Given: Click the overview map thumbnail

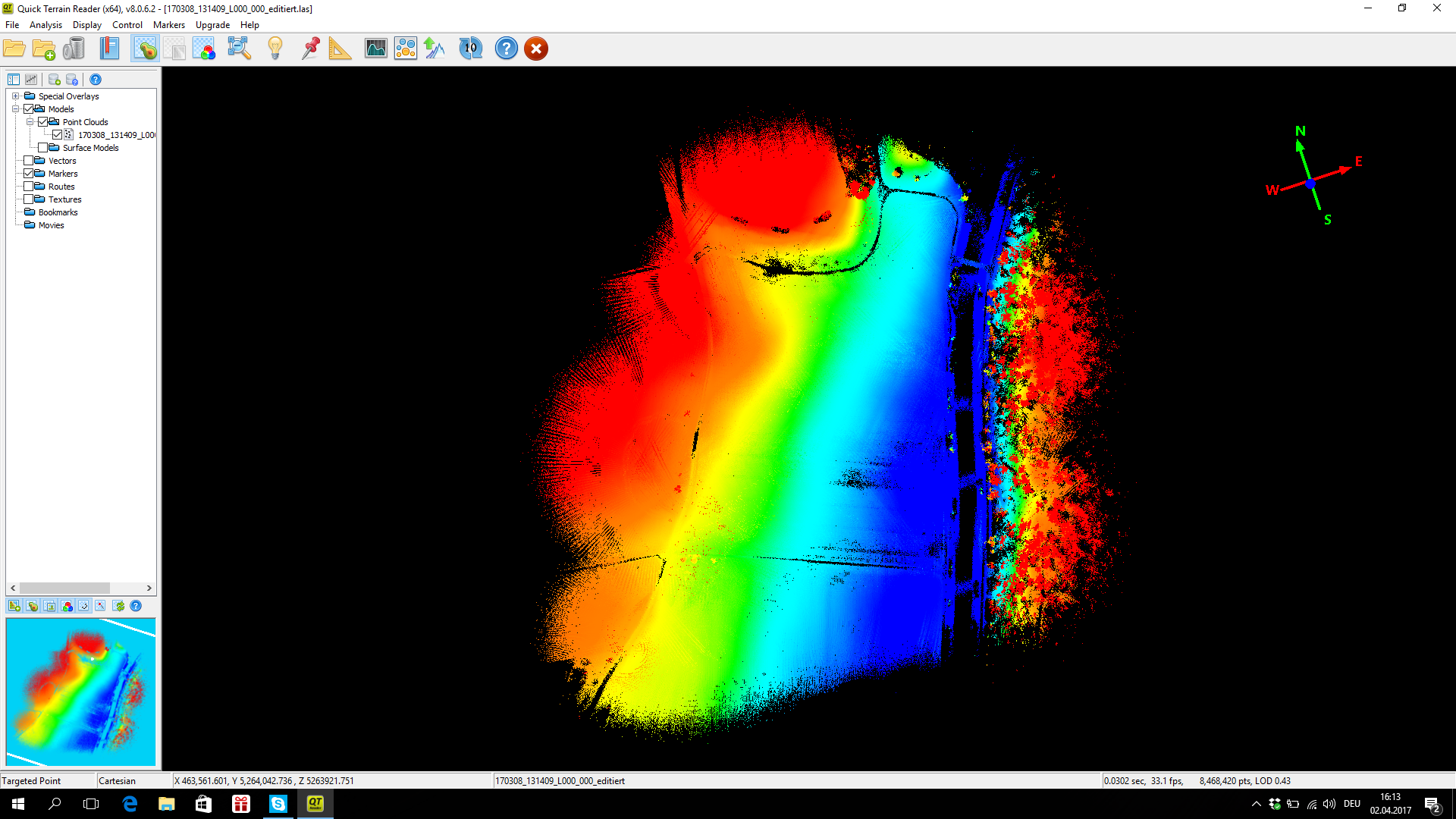Looking at the screenshot, I should pos(81,692).
